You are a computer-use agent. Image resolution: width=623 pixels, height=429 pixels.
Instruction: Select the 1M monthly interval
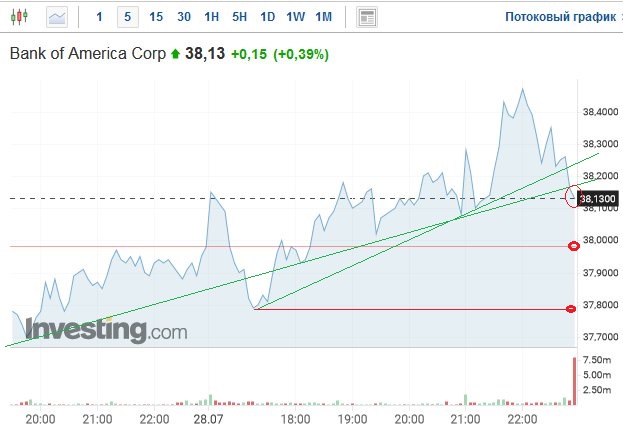pos(323,17)
